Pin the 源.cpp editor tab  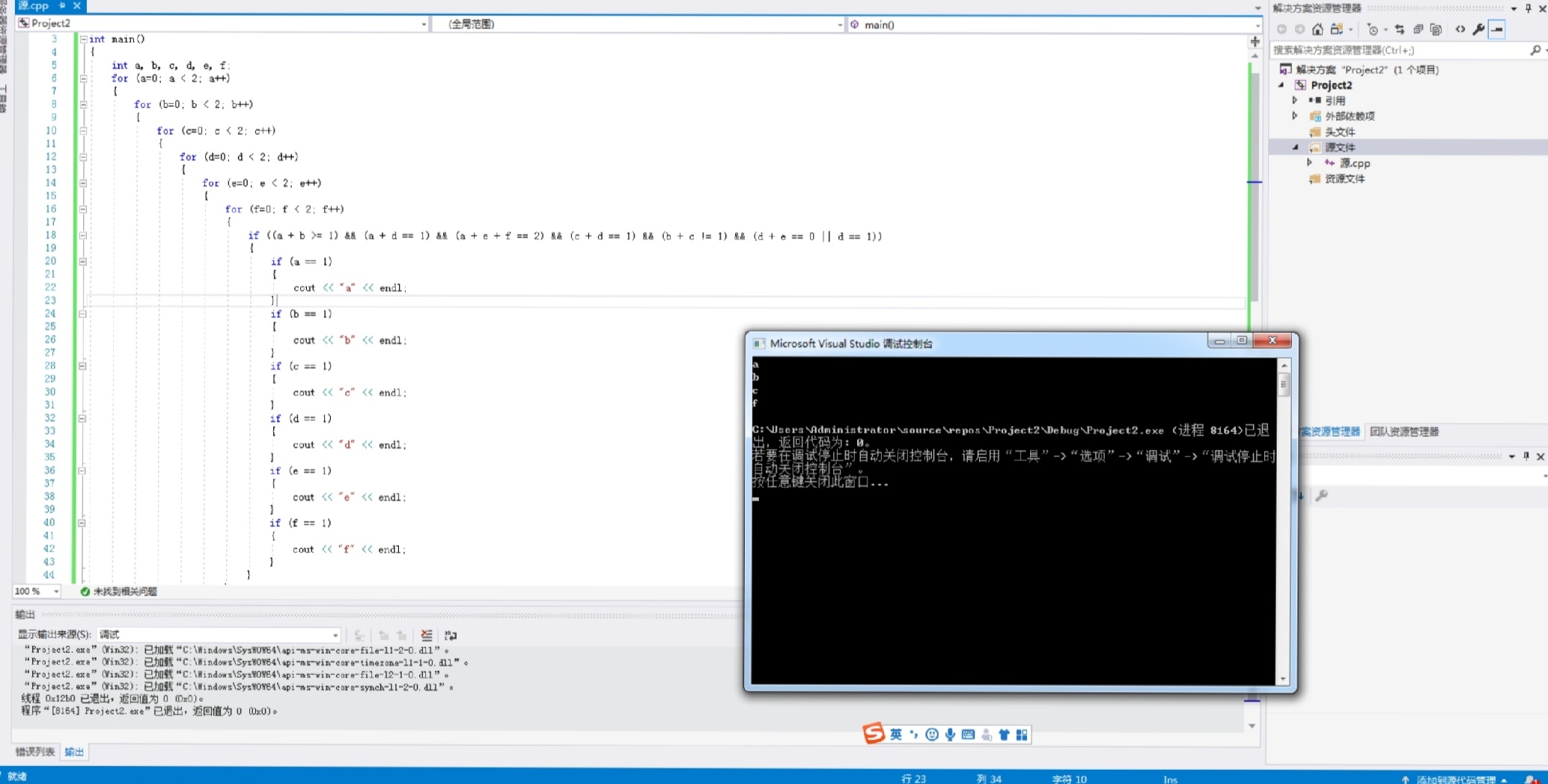(x=62, y=6)
